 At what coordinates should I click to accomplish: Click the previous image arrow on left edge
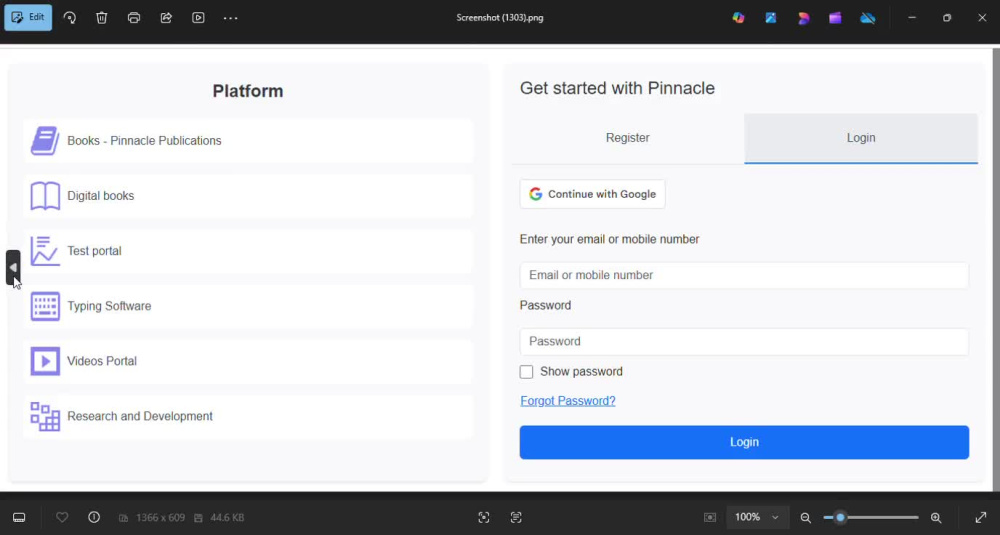[13, 268]
